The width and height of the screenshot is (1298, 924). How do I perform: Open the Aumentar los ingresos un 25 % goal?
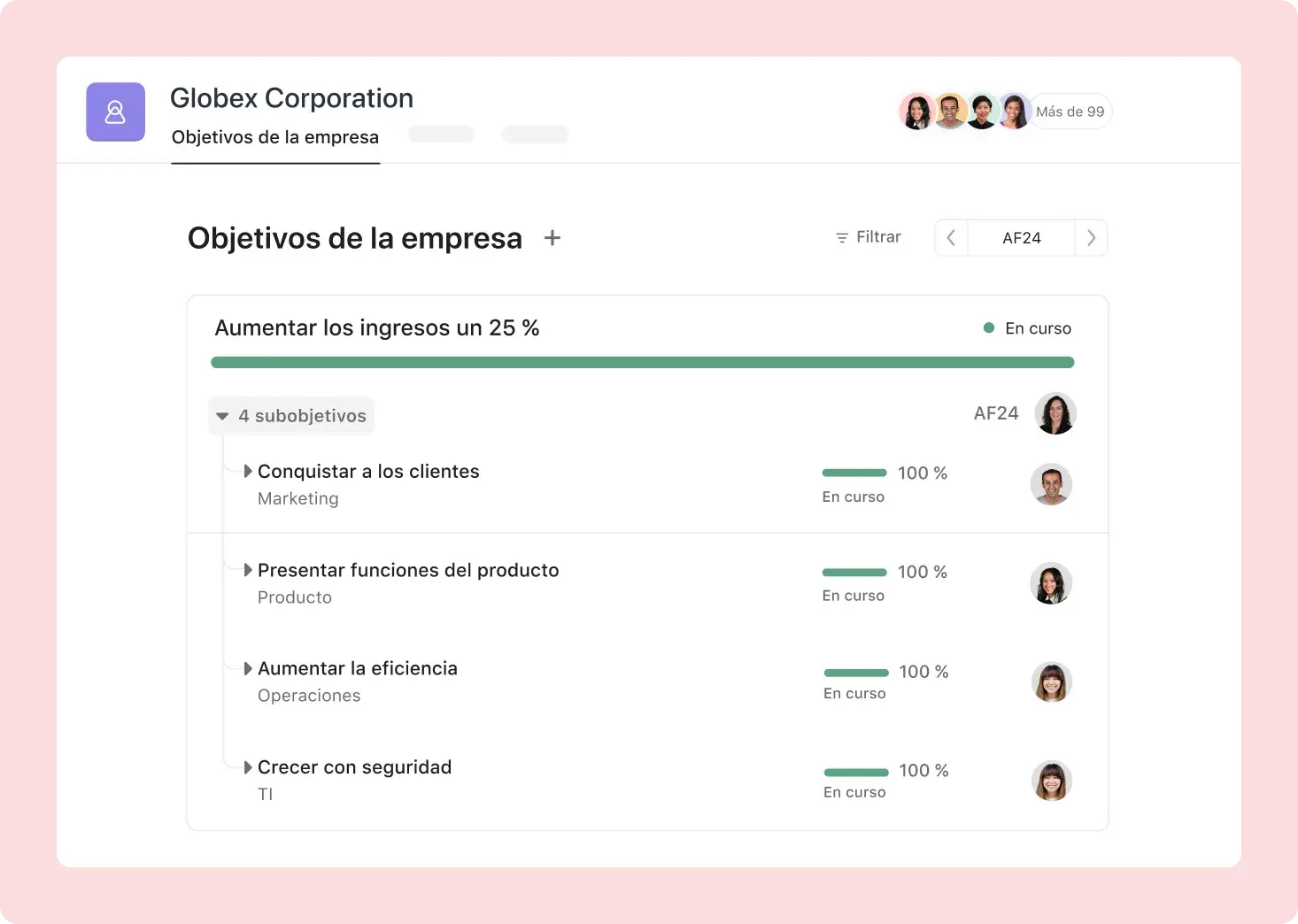(x=377, y=328)
